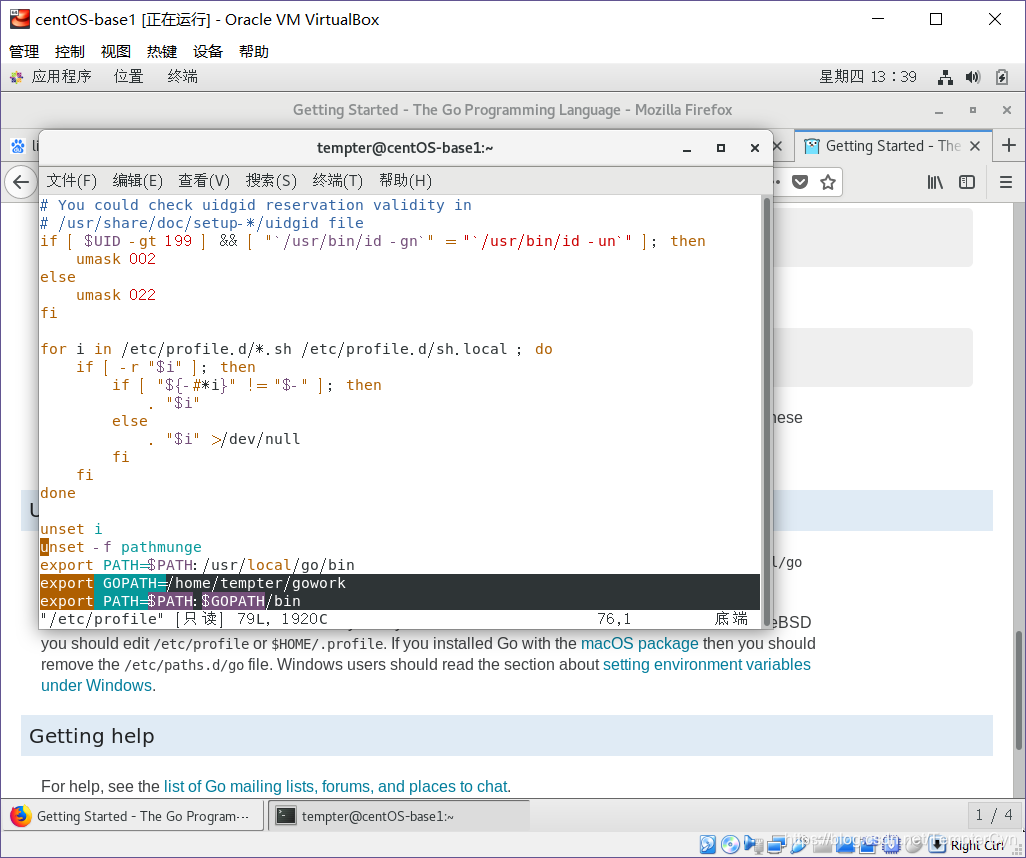
Task: Click the battery power icon in top bar
Action: 1001,77
